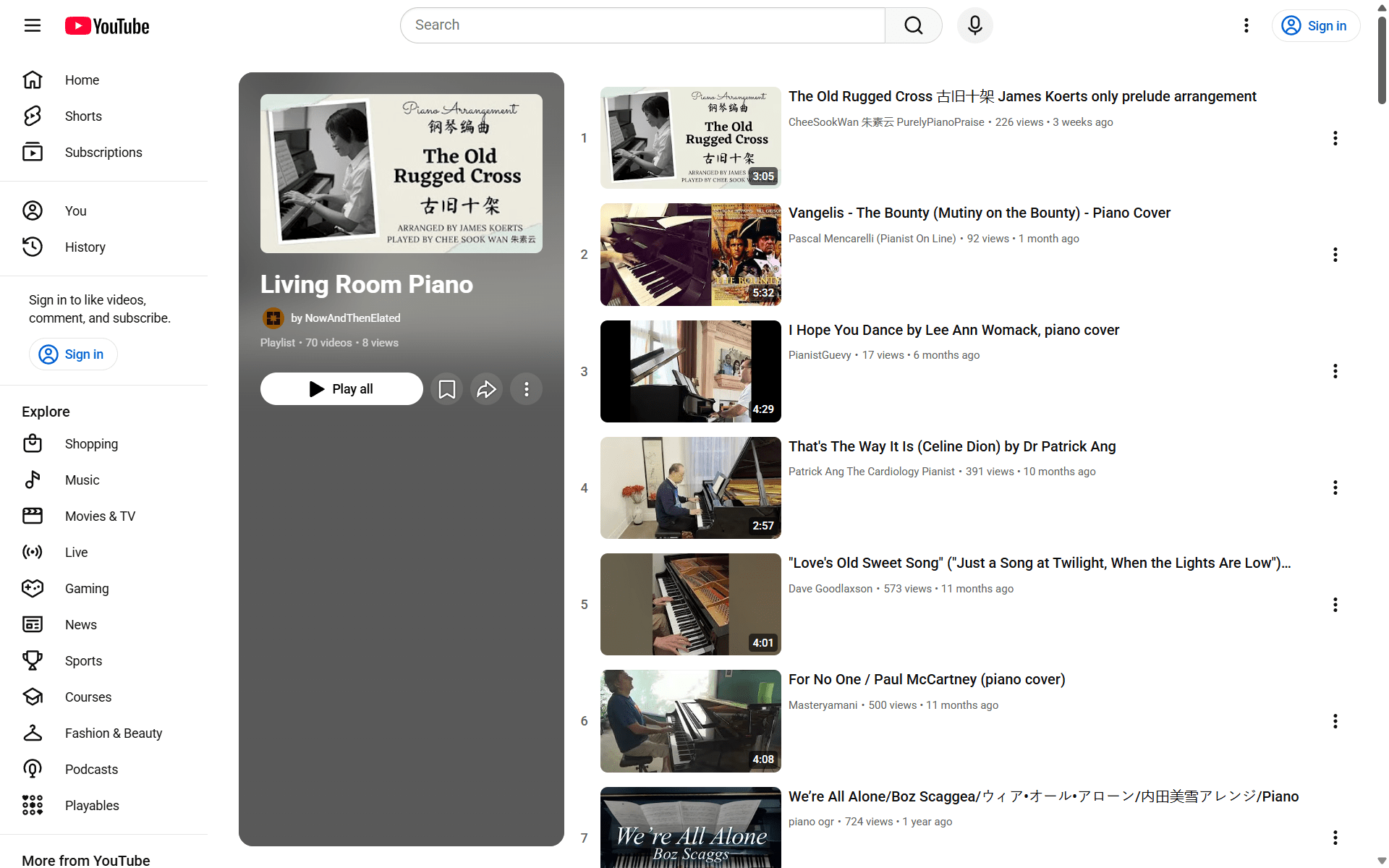Screen dimensions: 1389x868
Task: Open History from the sidebar
Action: coord(85,247)
